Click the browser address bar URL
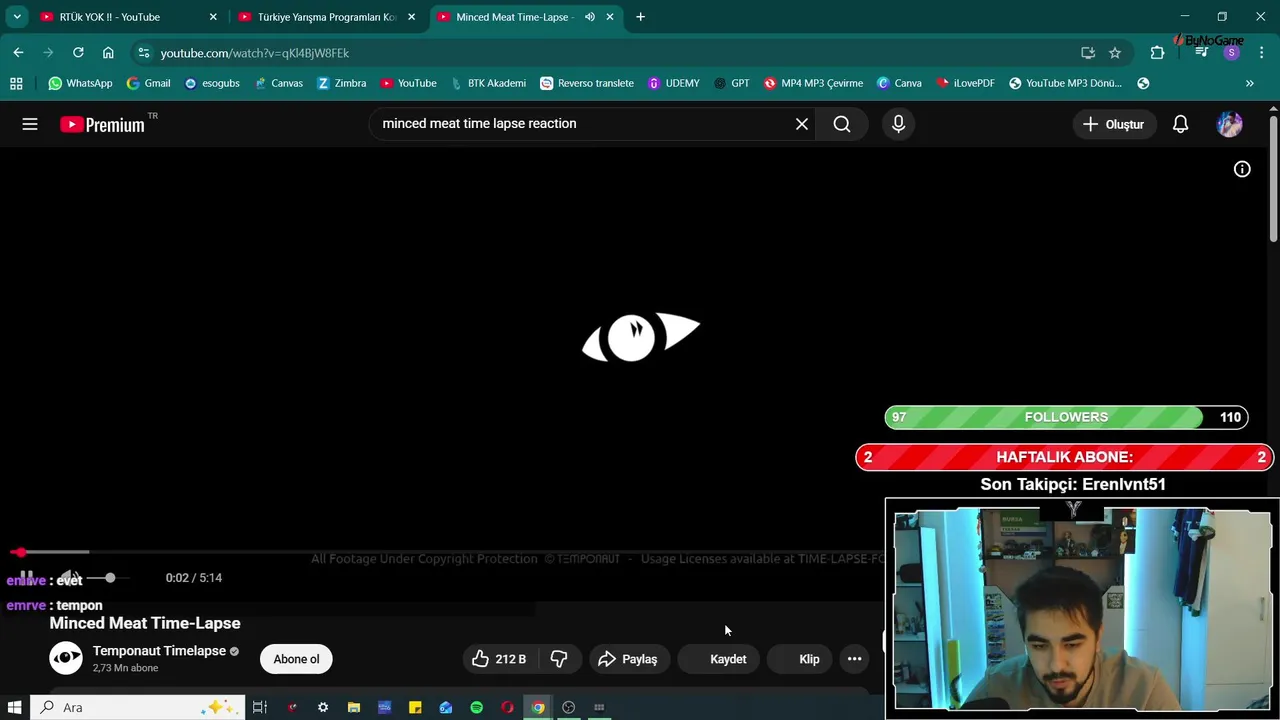This screenshot has width=1280, height=720. click(255, 53)
